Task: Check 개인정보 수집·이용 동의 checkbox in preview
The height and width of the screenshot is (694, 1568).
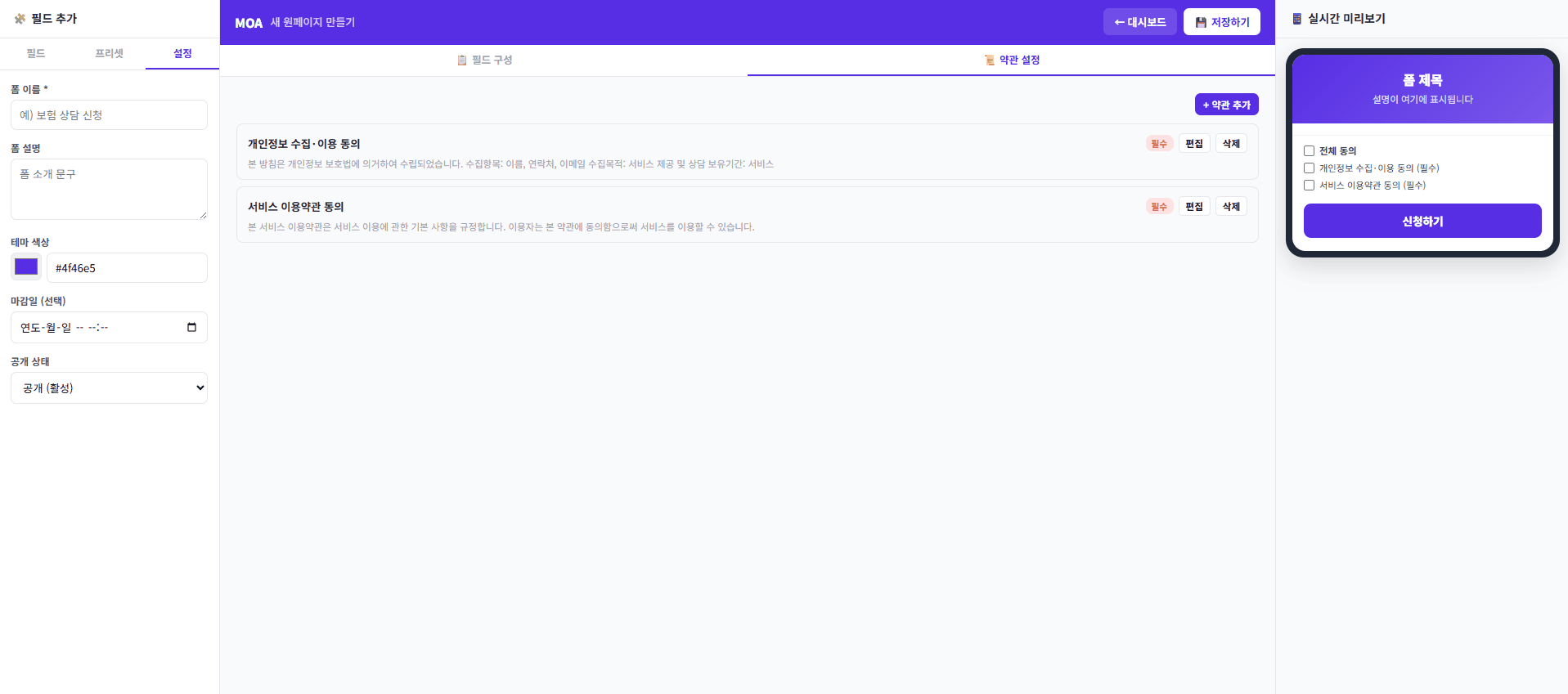Action: tap(1309, 168)
